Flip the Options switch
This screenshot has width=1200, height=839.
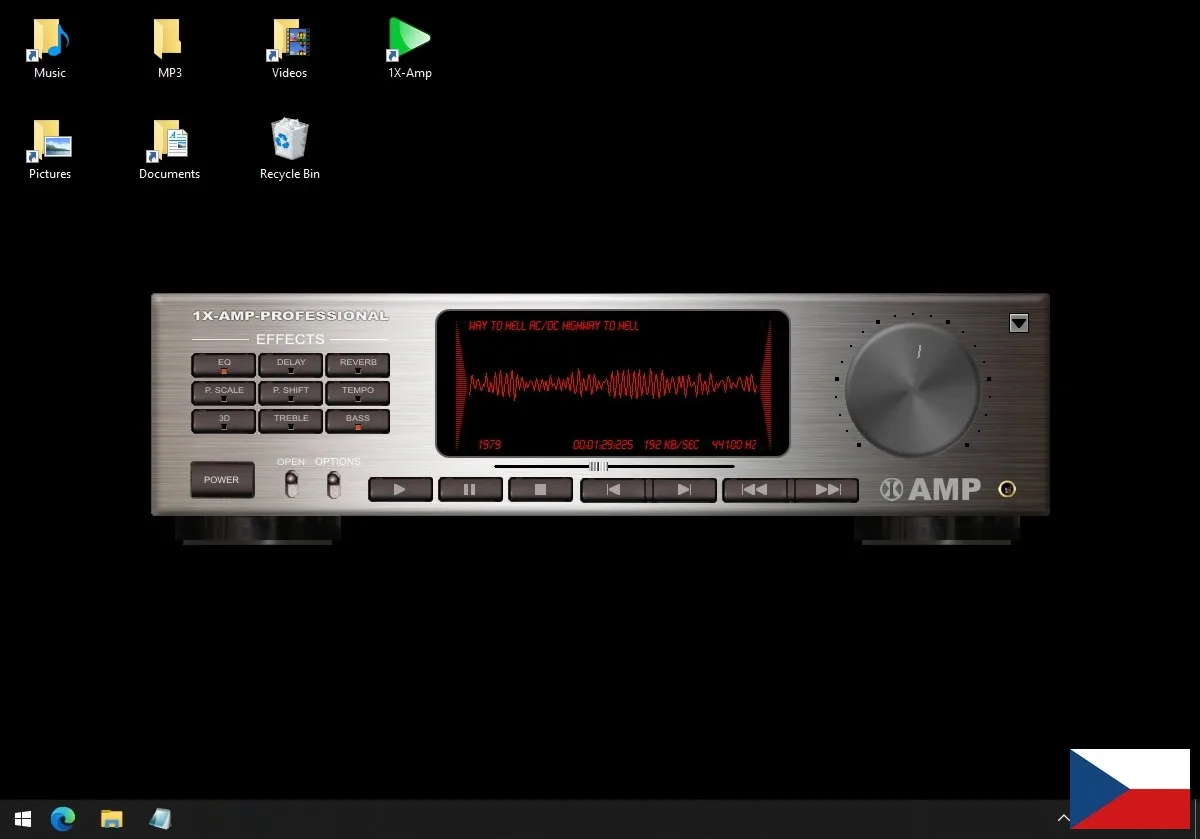coord(334,485)
